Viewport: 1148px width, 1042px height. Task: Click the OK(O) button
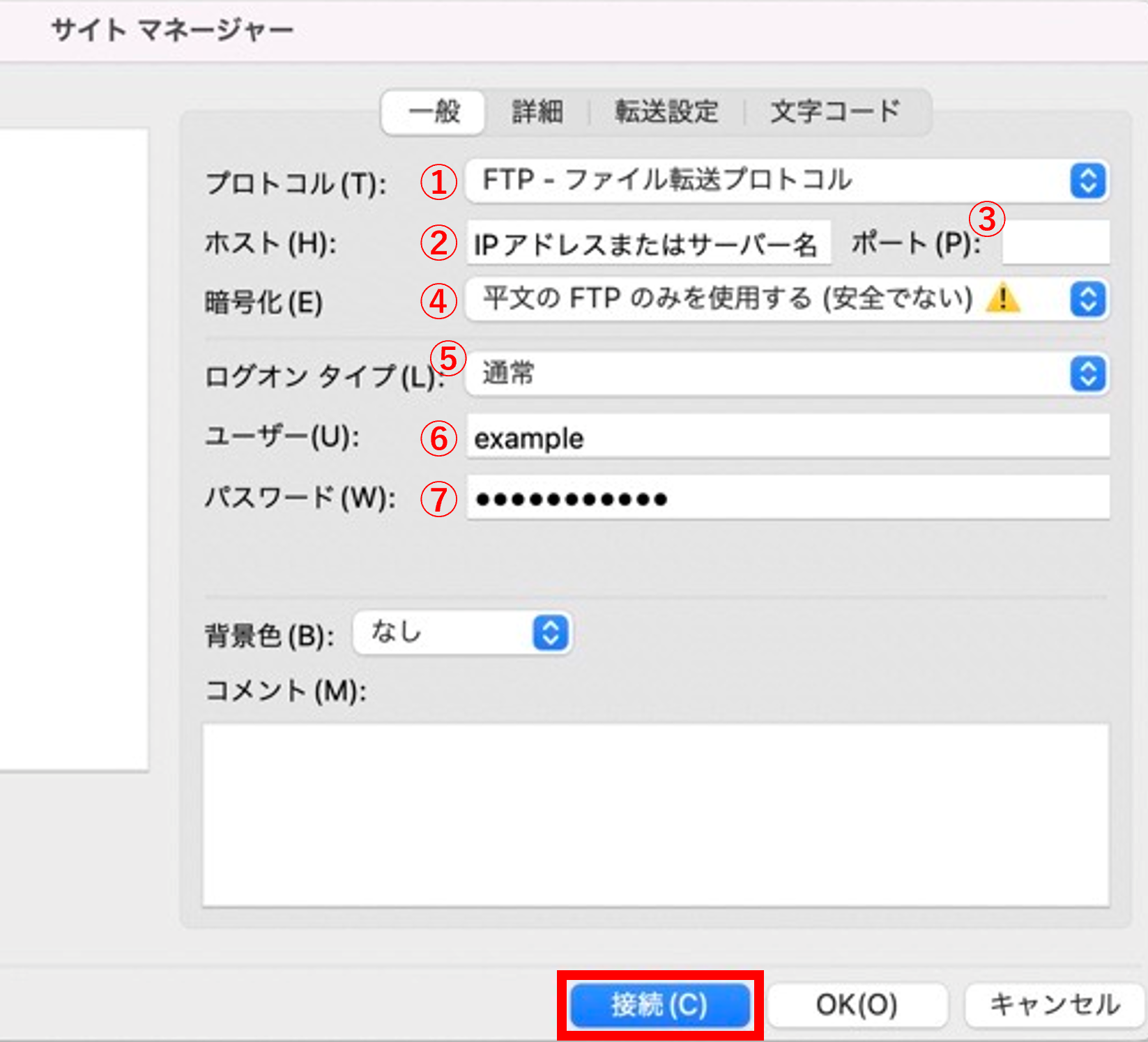point(857,1004)
